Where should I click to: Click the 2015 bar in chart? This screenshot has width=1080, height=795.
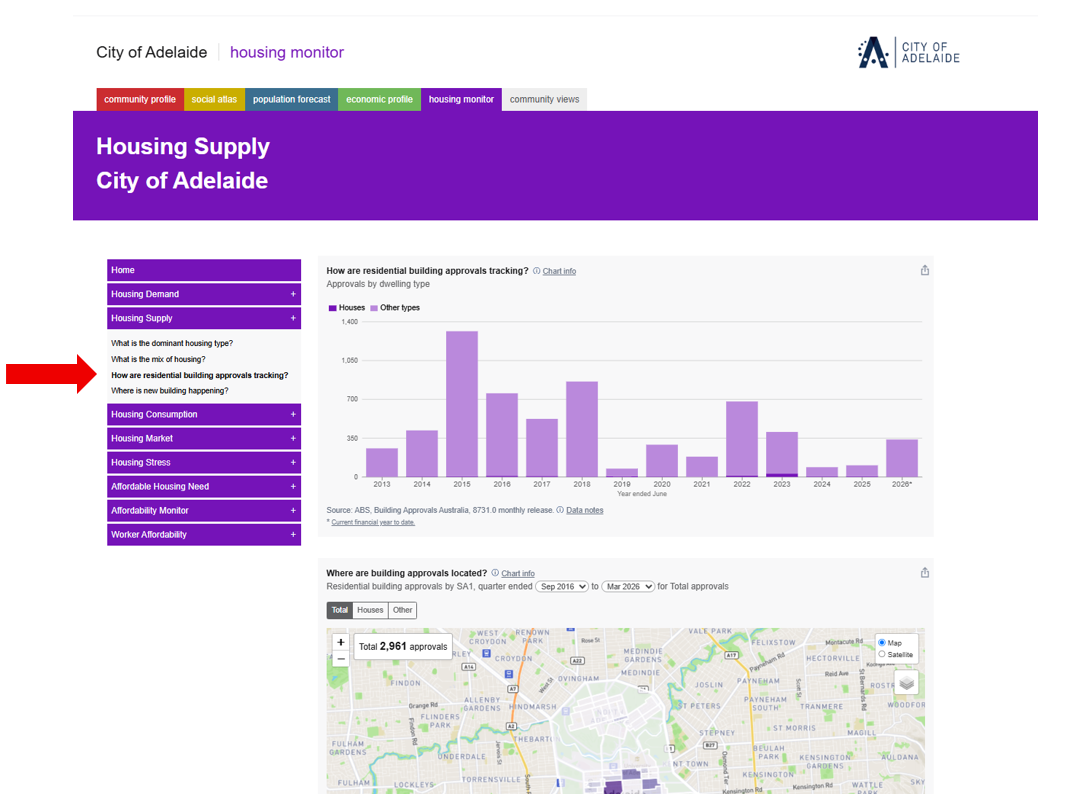click(x=462, y=404)
